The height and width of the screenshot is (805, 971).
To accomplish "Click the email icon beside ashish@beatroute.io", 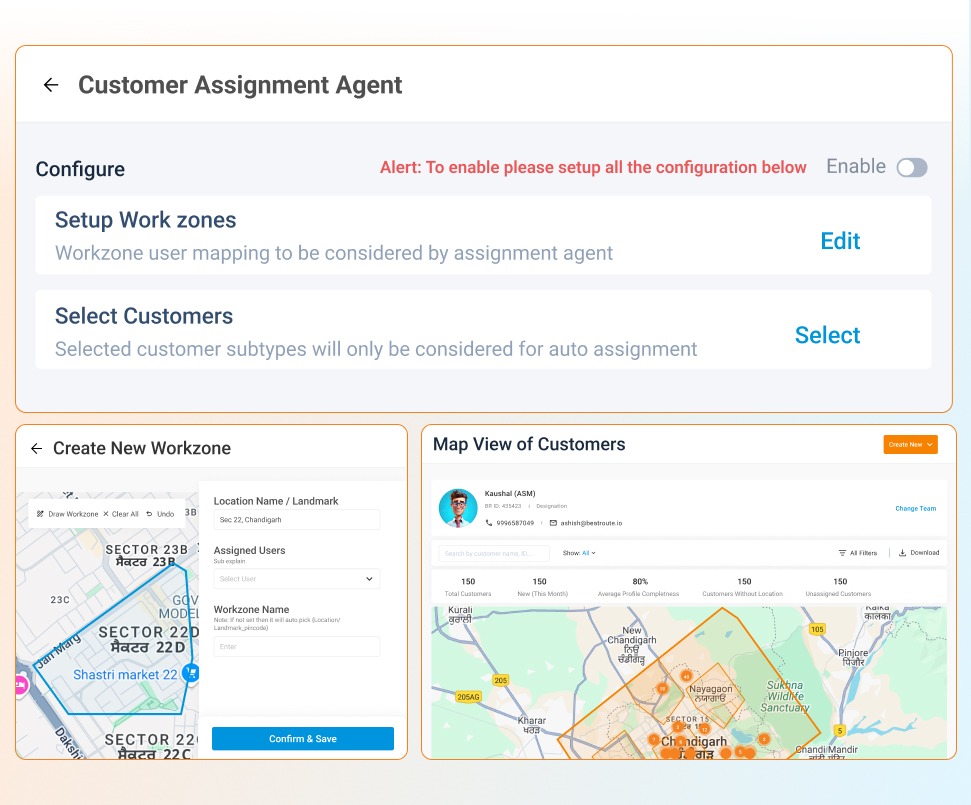I will (553, 523).
